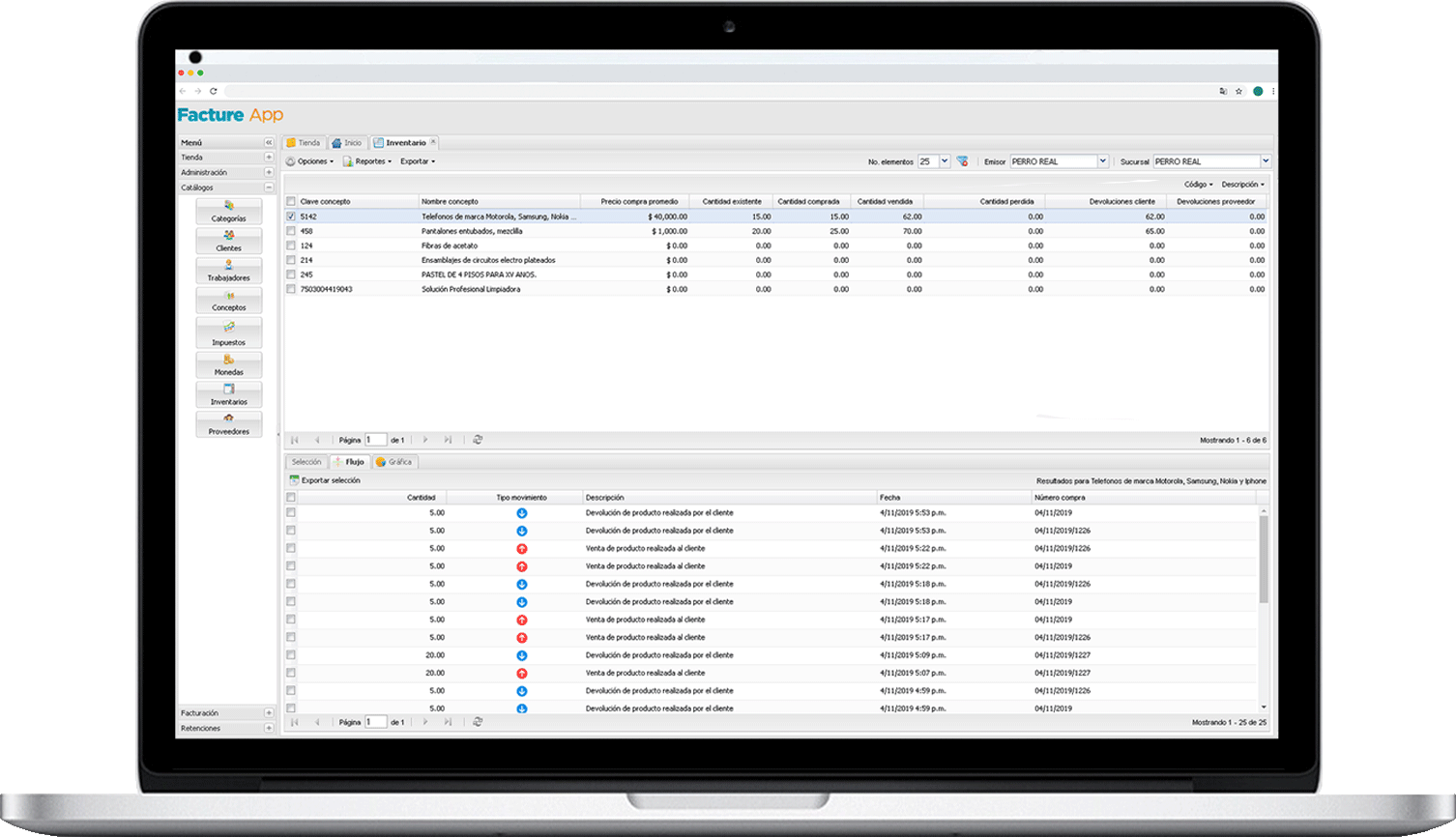Open the Proveedores catalog icon
1456x837 pixels.
pyautogui.click(x=229, y=424)
